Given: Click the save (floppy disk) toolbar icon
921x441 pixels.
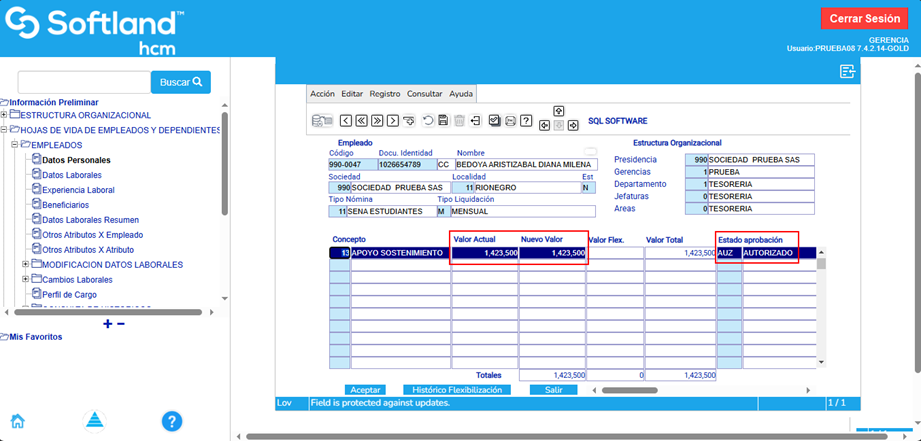Looking at the screenshot, I should 443,121.
